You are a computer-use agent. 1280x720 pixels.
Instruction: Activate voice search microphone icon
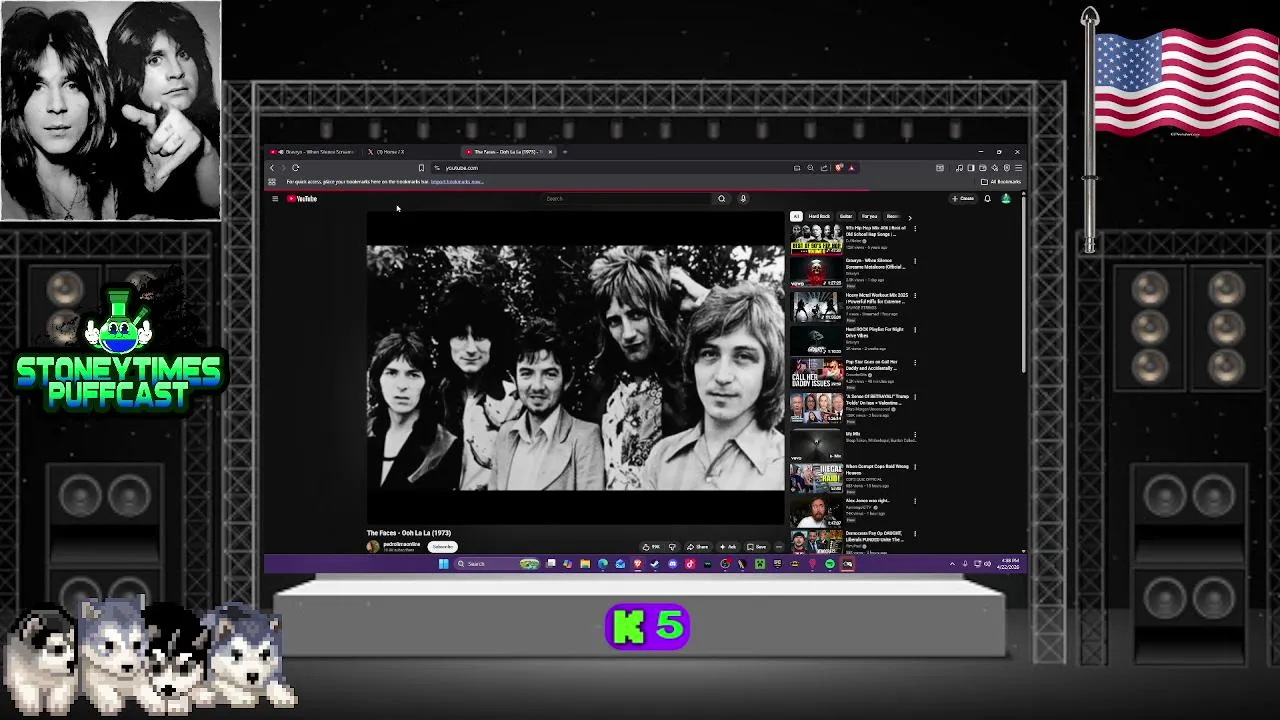pyautogui.click(x=743, y=198)
